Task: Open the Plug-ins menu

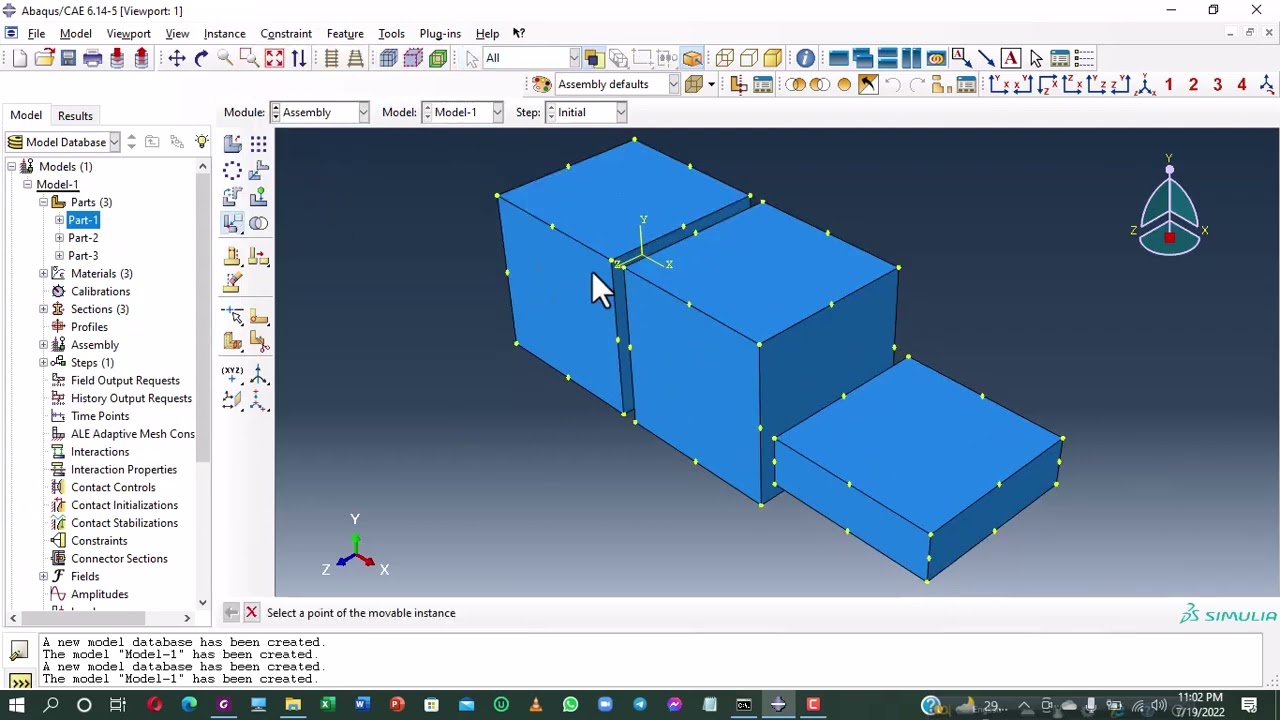Action: coord(440,33)
